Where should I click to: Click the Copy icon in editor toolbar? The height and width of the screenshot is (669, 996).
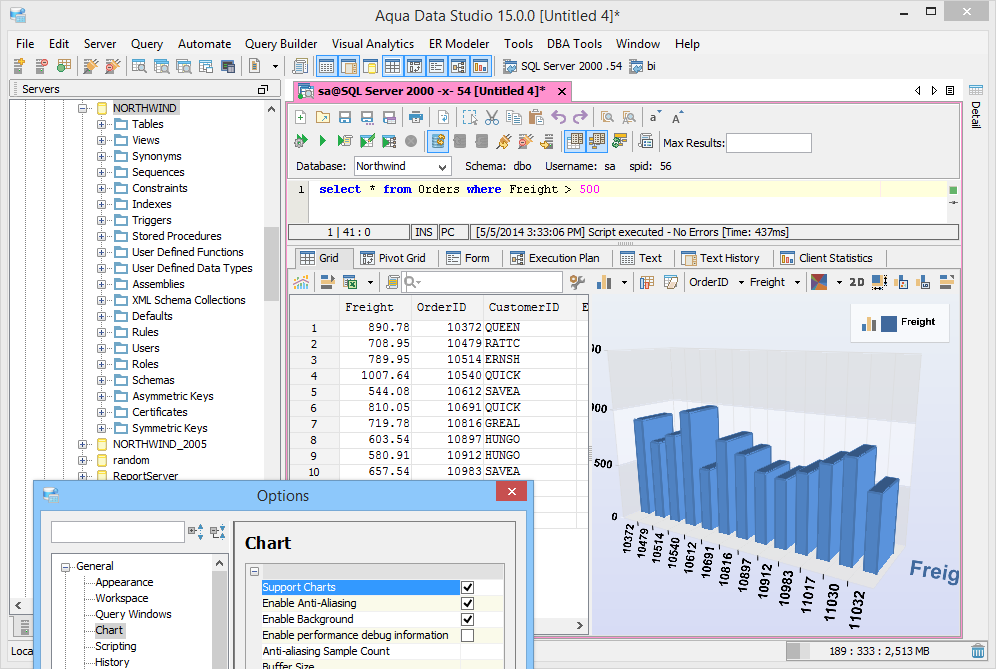pyautogui.click(x=514, y=117)
